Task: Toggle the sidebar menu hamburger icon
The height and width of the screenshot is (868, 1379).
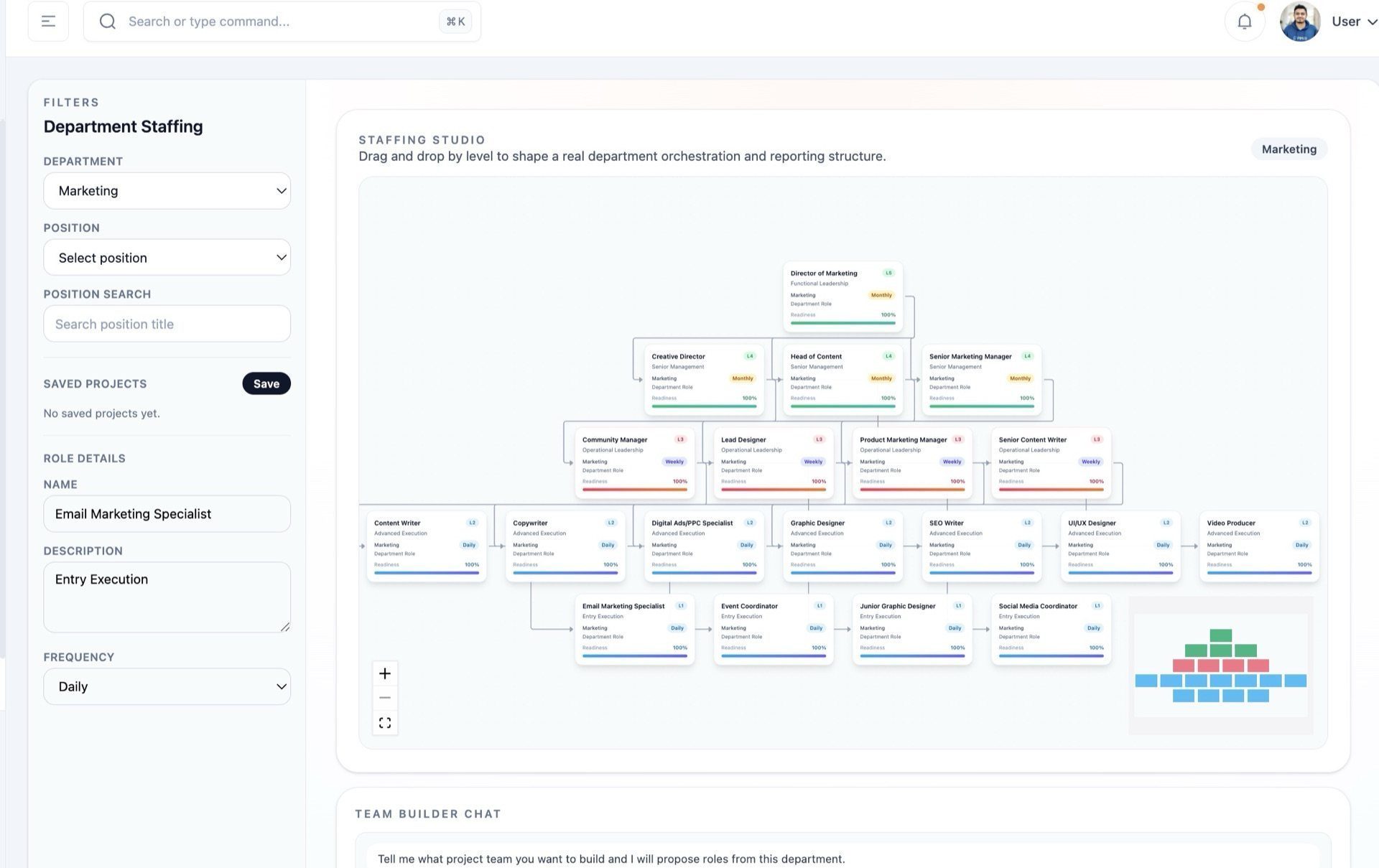Action: pos(48,22)
